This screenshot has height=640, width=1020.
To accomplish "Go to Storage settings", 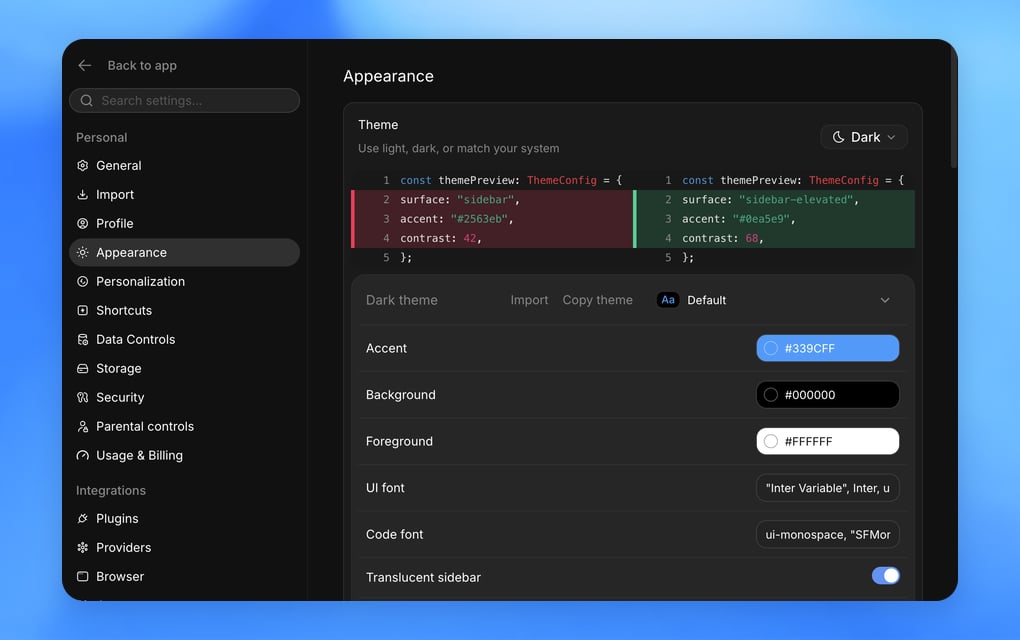I will tap(184, 368).
